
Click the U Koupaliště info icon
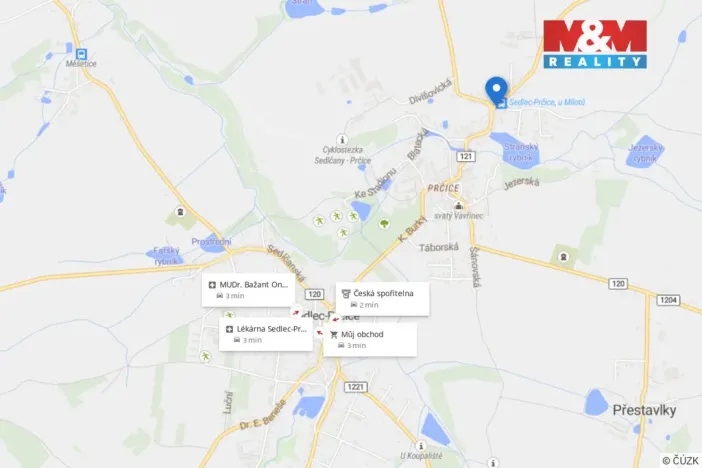[x=420, y=446]
